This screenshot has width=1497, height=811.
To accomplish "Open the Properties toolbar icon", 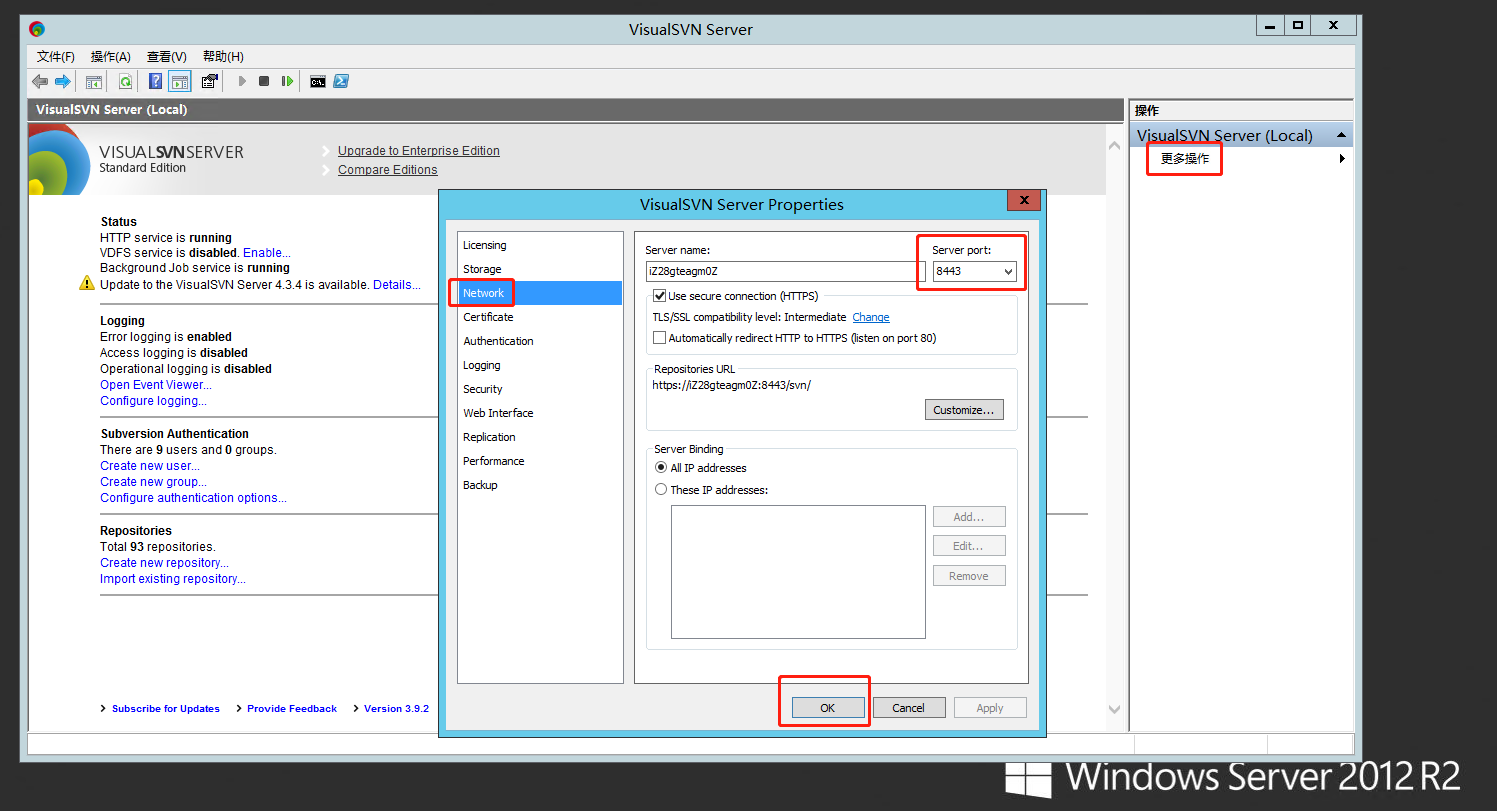I will point(210,81).
